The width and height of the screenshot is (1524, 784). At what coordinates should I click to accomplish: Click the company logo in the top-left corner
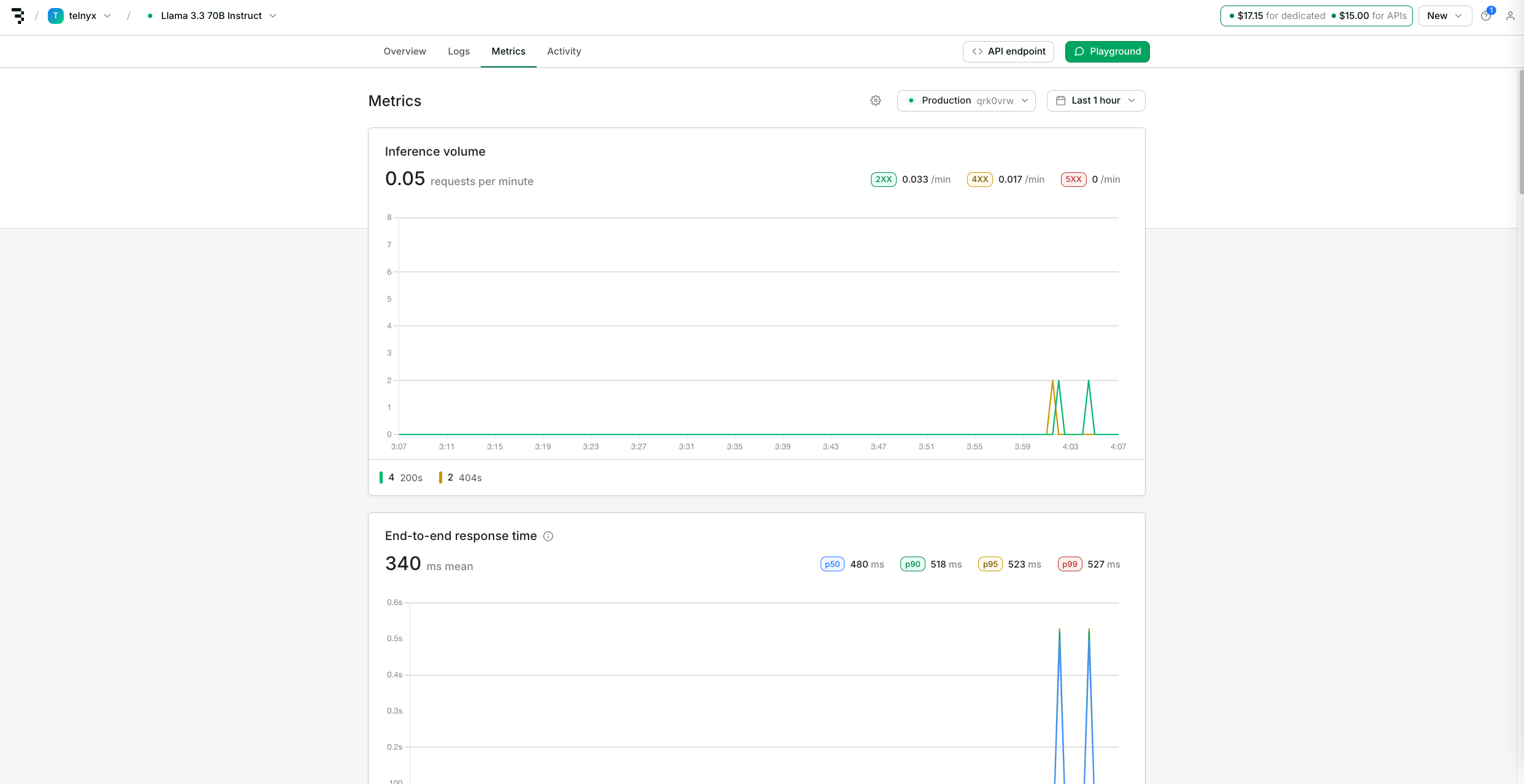pos(18,16)
